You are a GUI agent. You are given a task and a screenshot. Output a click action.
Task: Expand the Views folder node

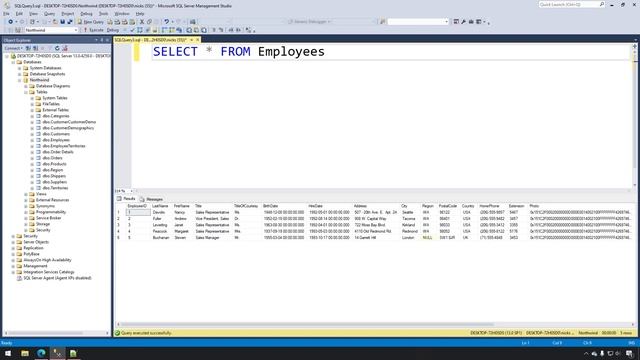tap(26, 194)
